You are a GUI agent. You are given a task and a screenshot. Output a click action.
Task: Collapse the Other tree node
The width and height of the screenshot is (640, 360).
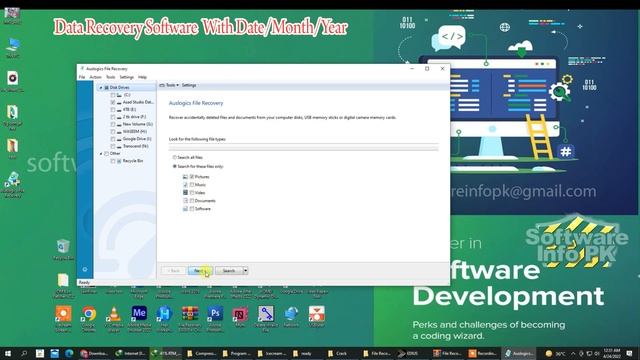(x=101, y=154)
